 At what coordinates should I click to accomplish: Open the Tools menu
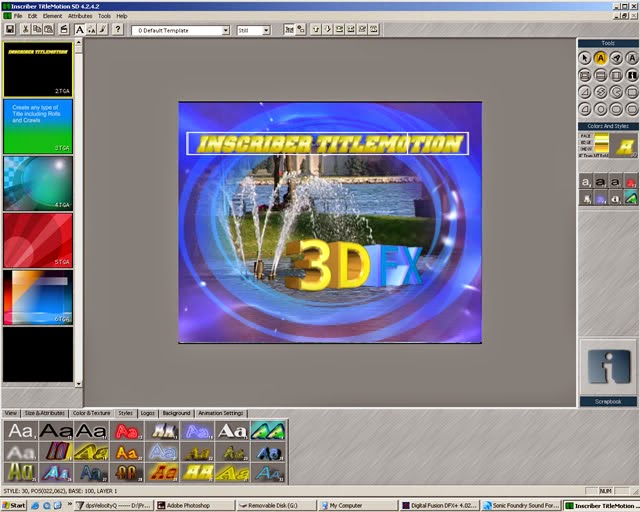tap(104, 16)
